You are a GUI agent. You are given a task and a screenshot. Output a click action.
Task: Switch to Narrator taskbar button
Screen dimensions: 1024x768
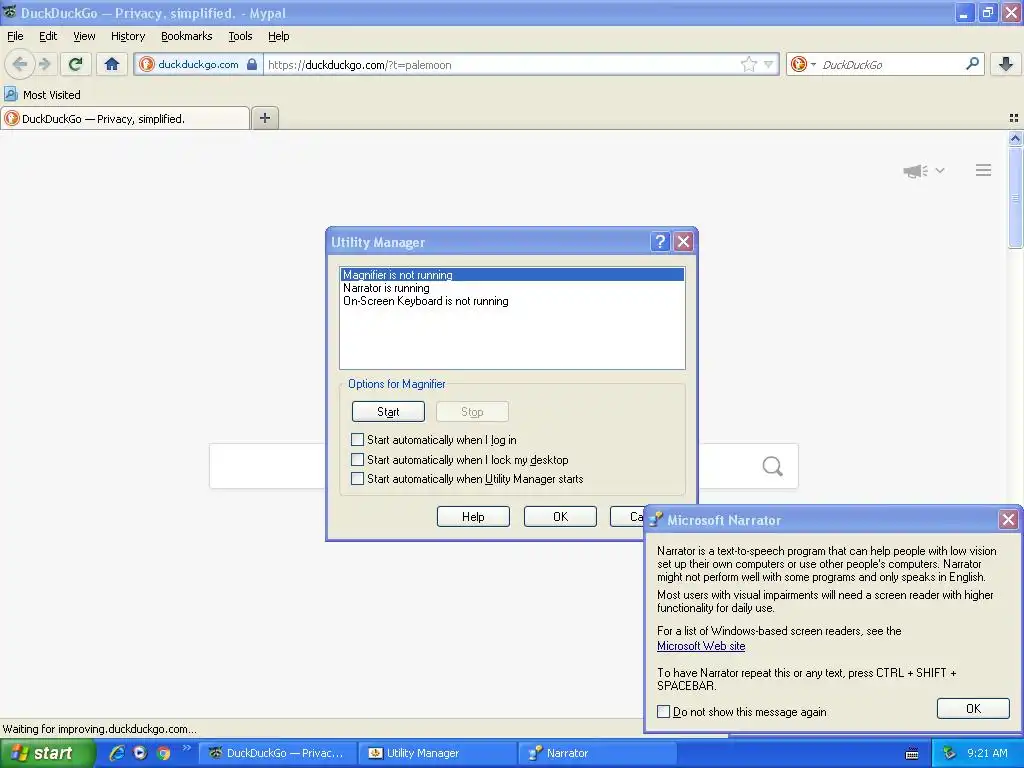tap(597, 753)
